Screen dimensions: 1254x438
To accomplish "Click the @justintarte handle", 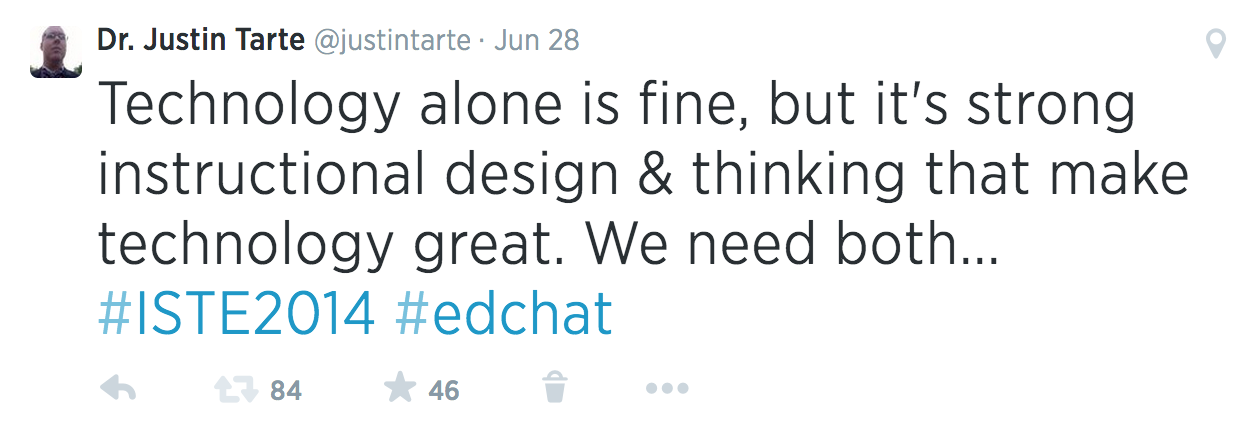I will [x=390, y=42].
